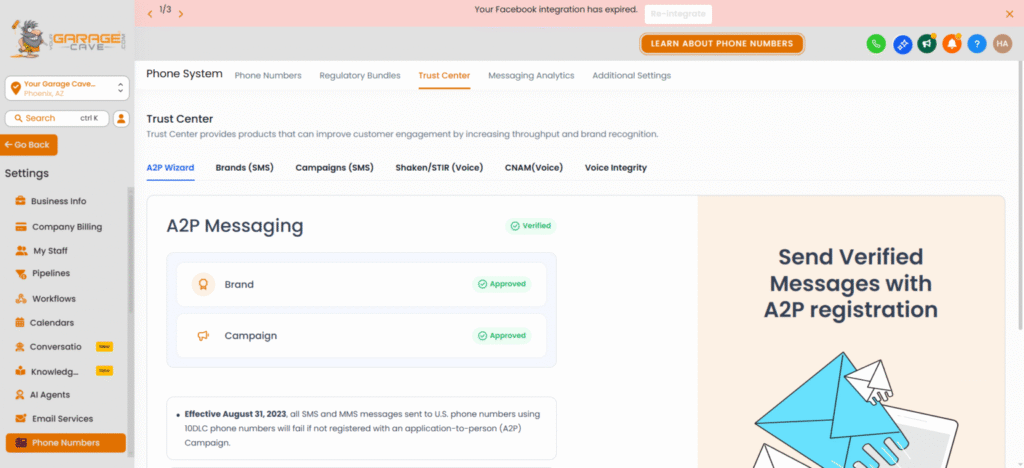This screenshot has width=1024, height=468.
Task: Click the sidebar Search field
Action: click(57, 118)
